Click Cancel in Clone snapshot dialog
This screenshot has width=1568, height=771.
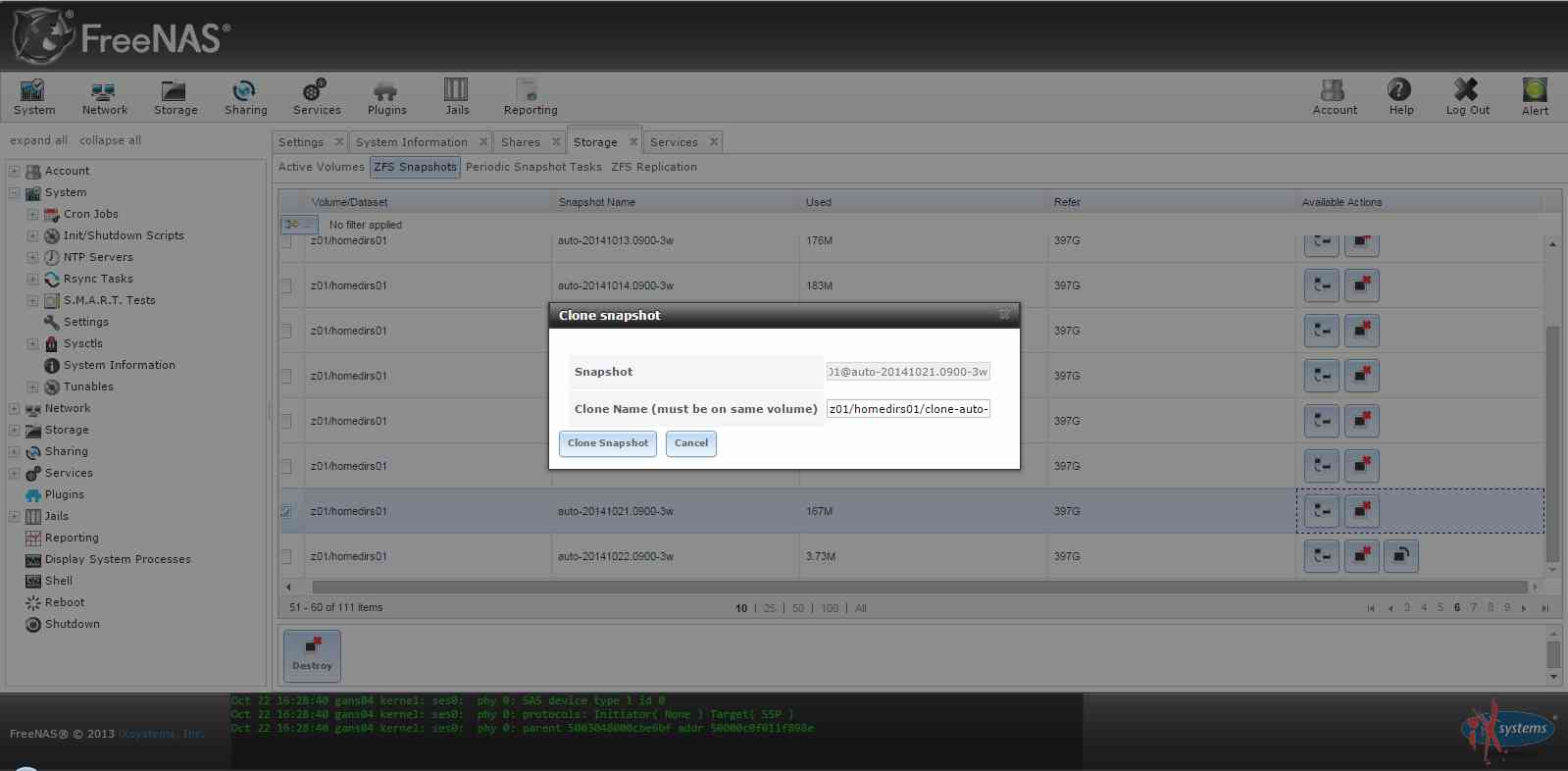691,443
